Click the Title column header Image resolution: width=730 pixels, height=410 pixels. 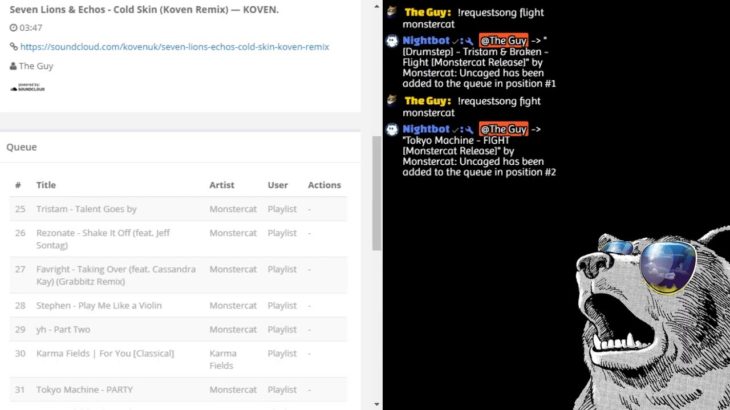point(46,185)
